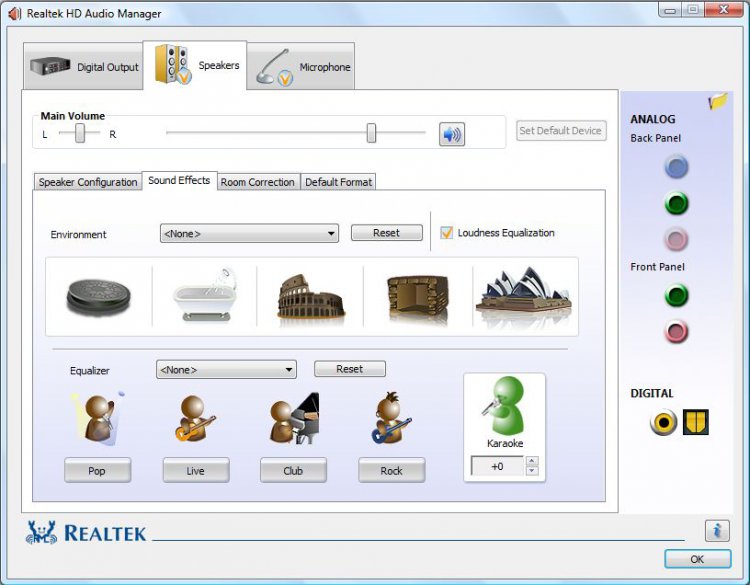
Task: Click the green Karaoke singer icon
Action: coord(505,406)
